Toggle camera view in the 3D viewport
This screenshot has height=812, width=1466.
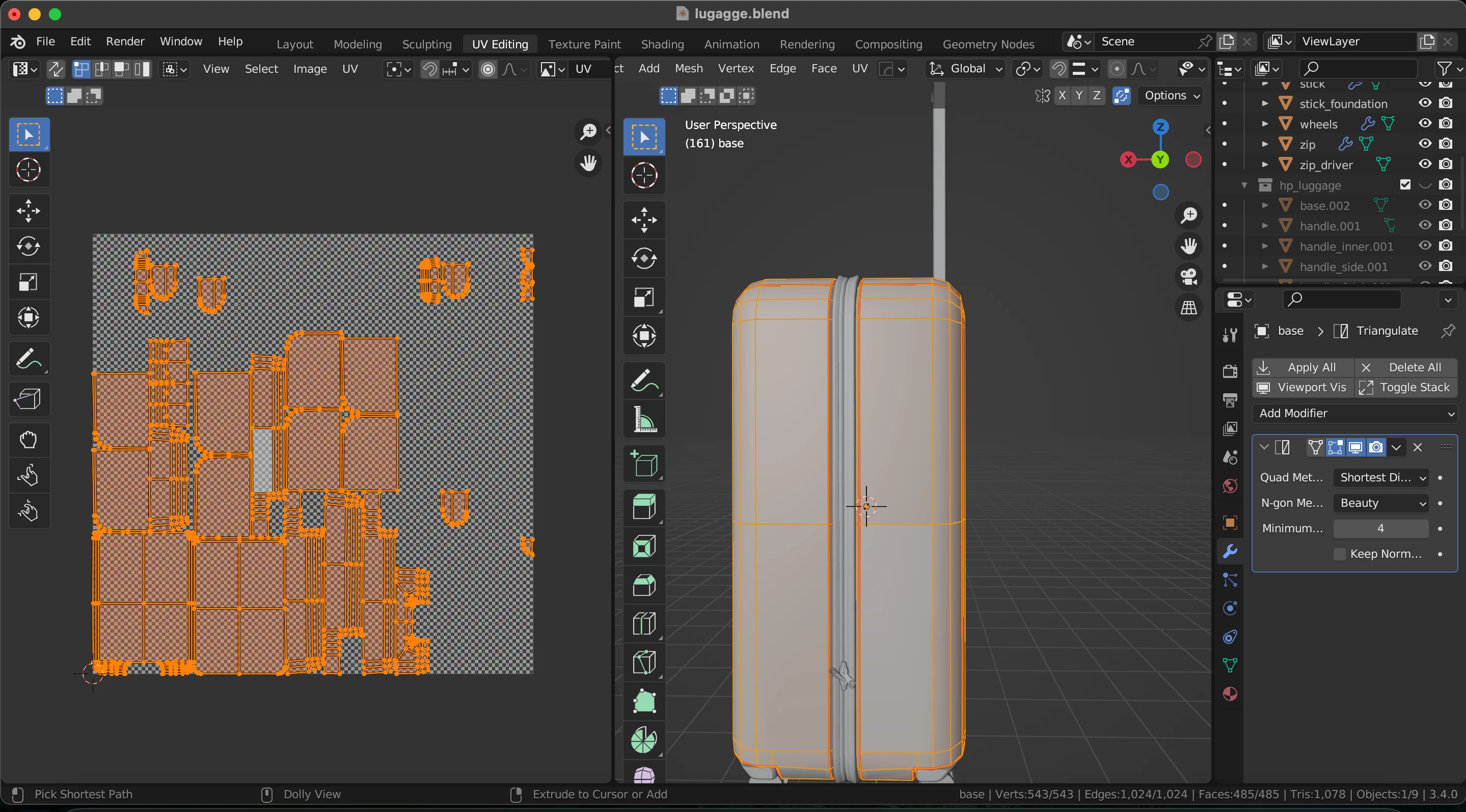[x=1189, y=277]
